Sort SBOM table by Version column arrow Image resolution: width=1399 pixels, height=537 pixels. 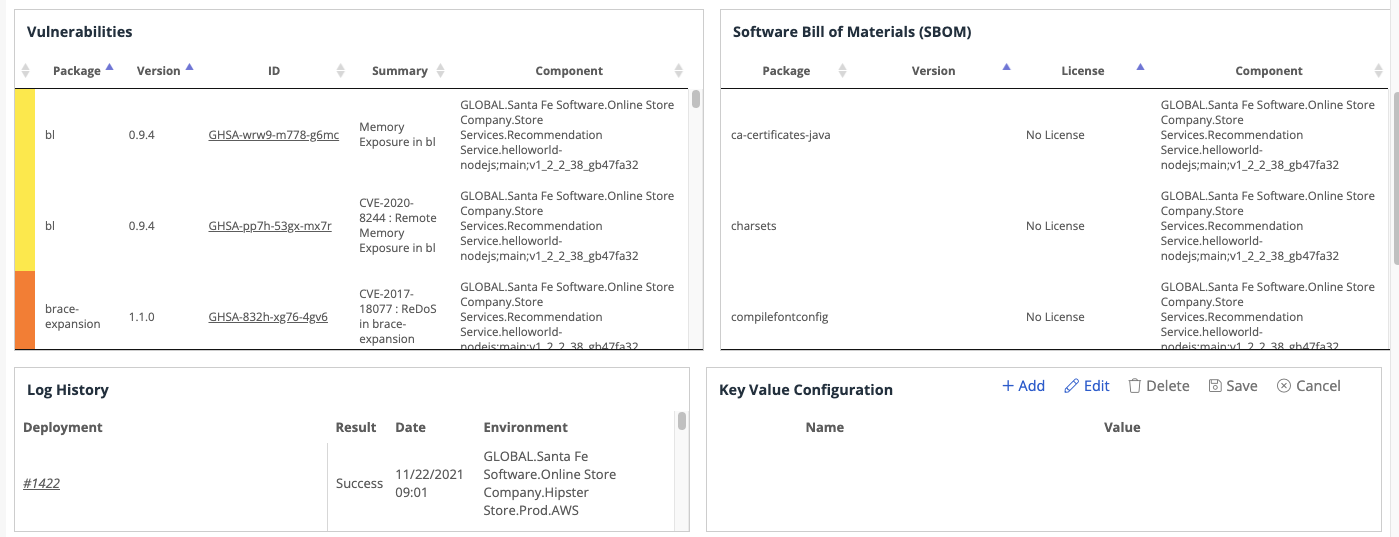coord(1006,67)
